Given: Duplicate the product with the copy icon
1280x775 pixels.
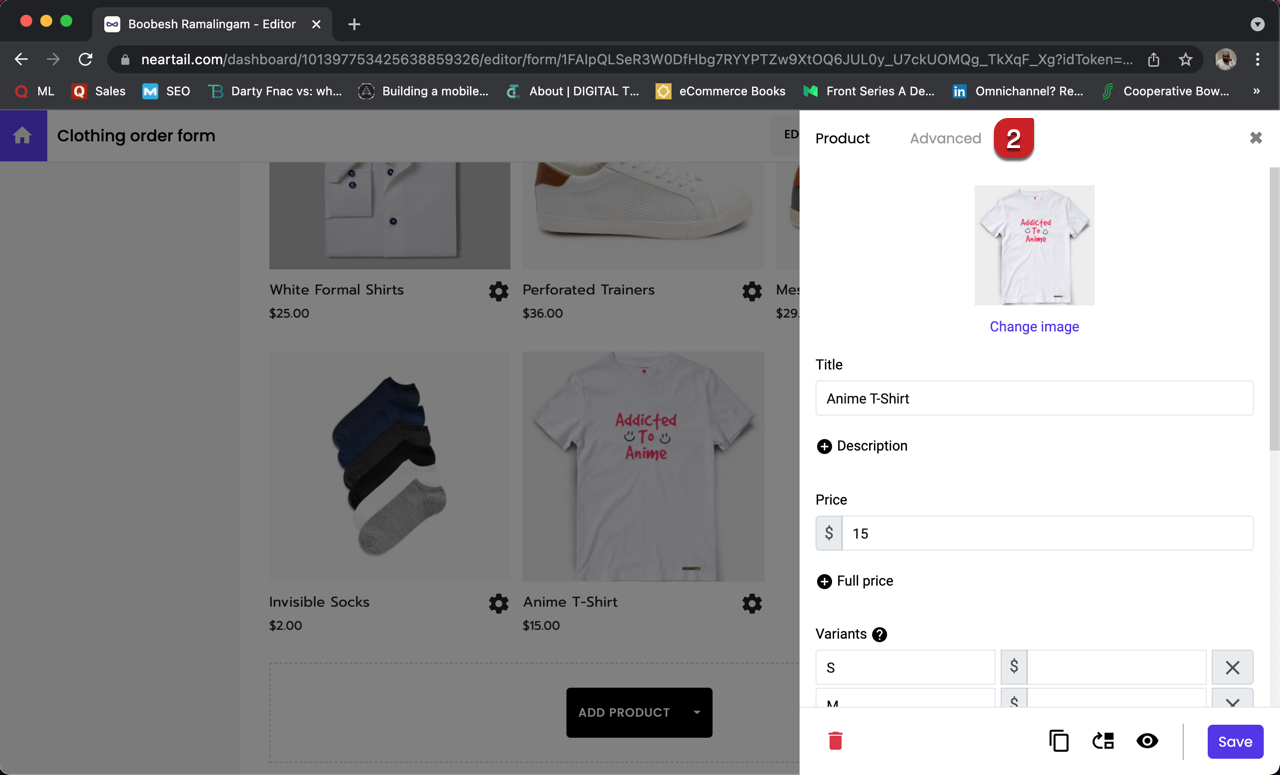Looking at the screenshot, I should 1059,741.
